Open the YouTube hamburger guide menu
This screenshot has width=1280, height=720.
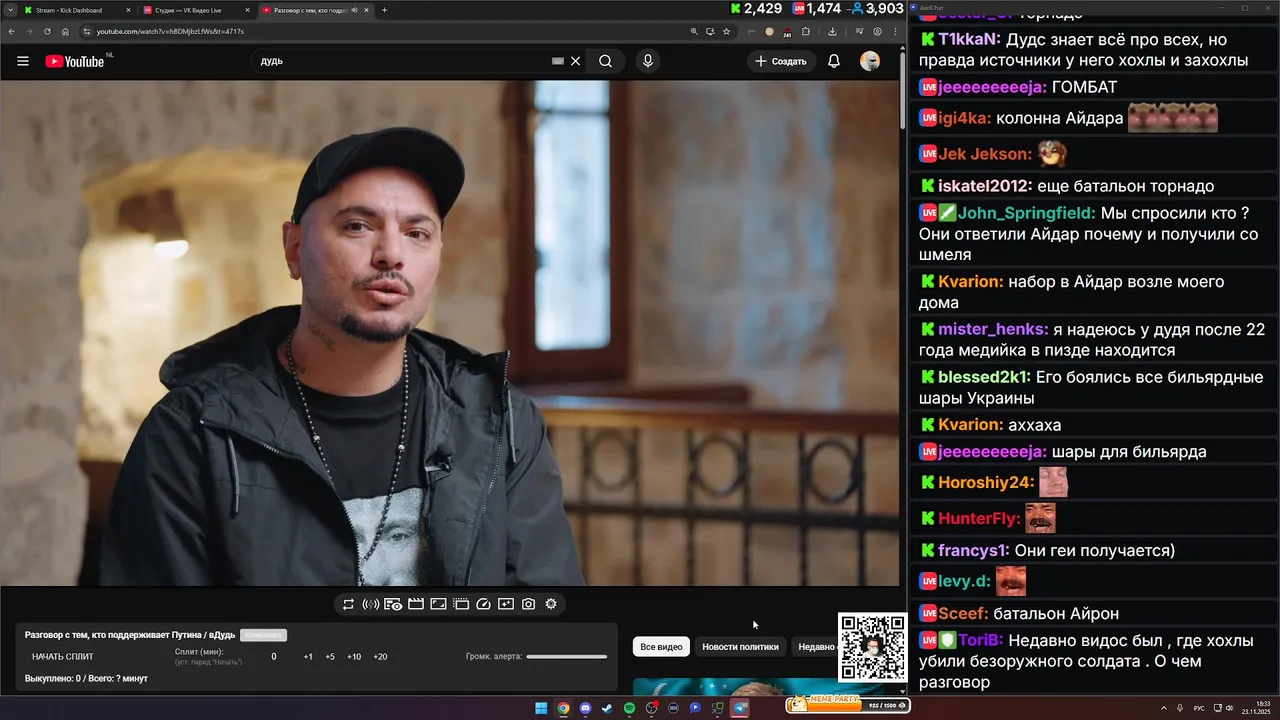click(x=23, y=61)
